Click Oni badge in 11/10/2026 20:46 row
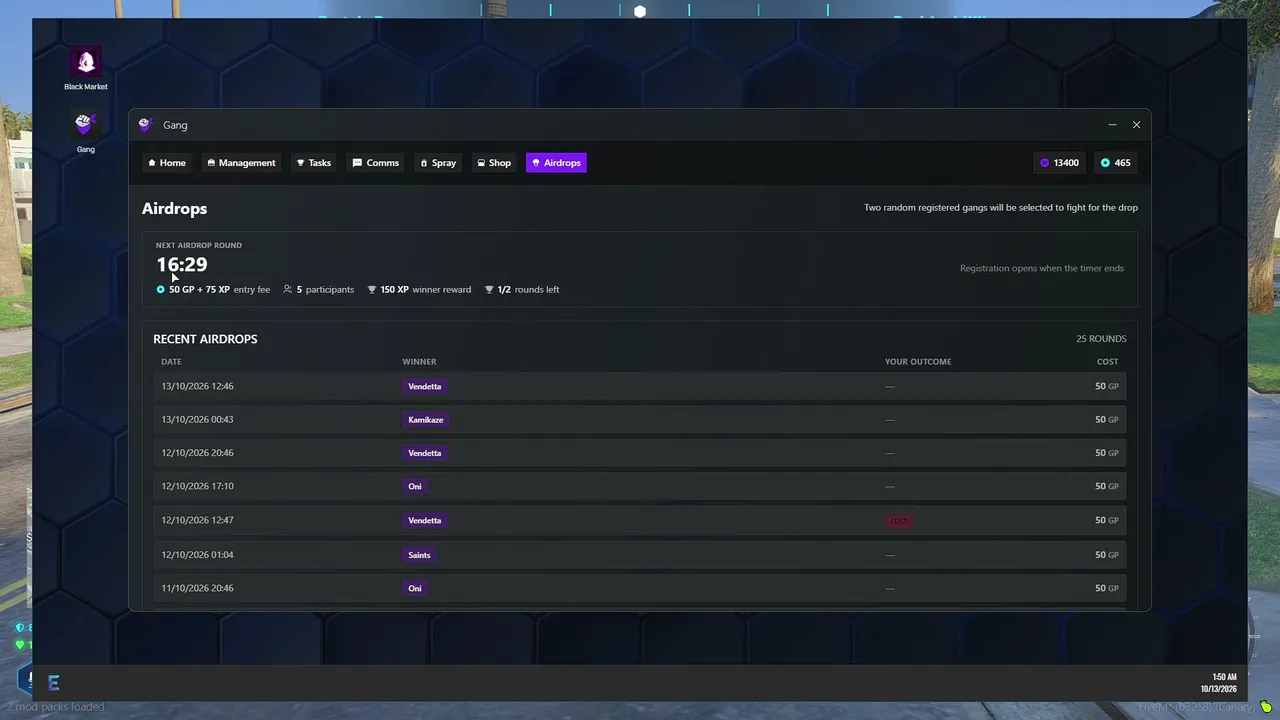The image size is (1280, 720). coord(415,589)
